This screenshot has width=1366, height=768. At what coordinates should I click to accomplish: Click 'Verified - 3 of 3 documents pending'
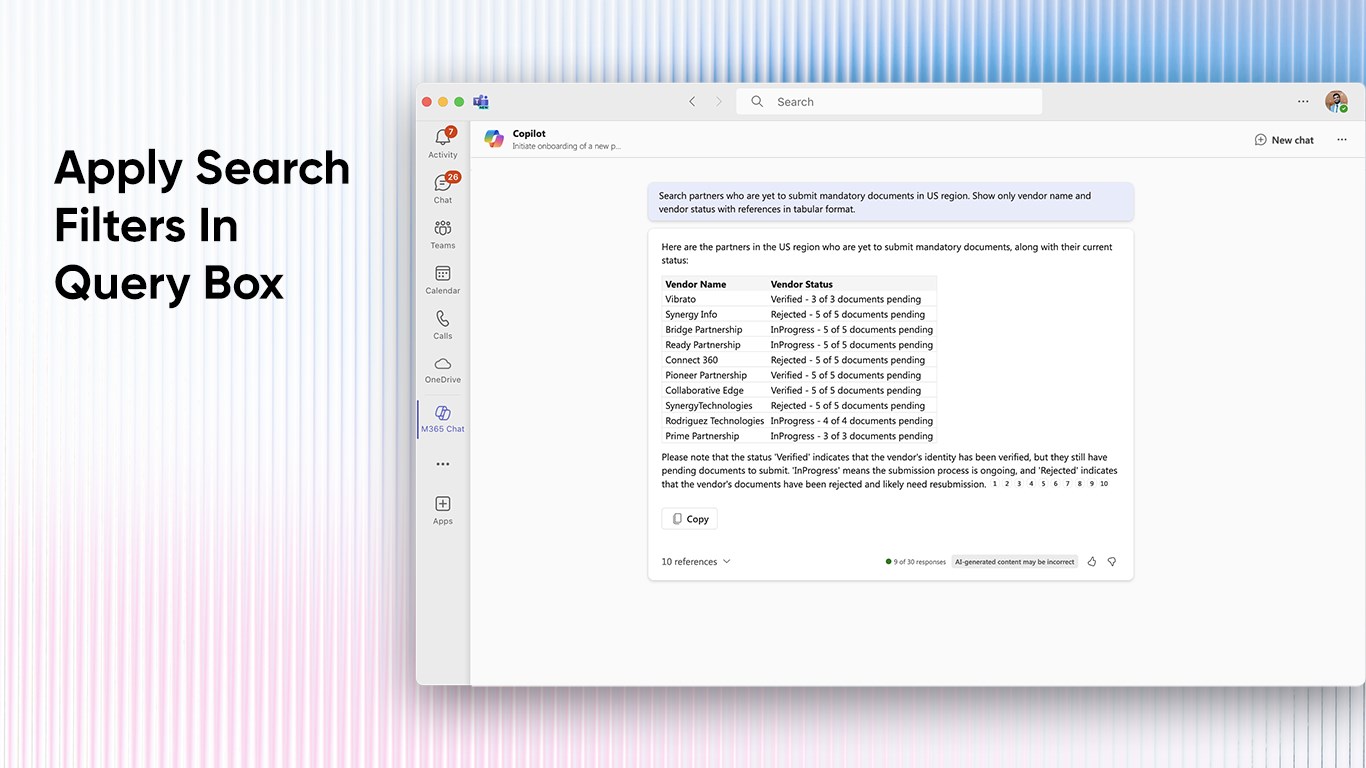[846, 299]
